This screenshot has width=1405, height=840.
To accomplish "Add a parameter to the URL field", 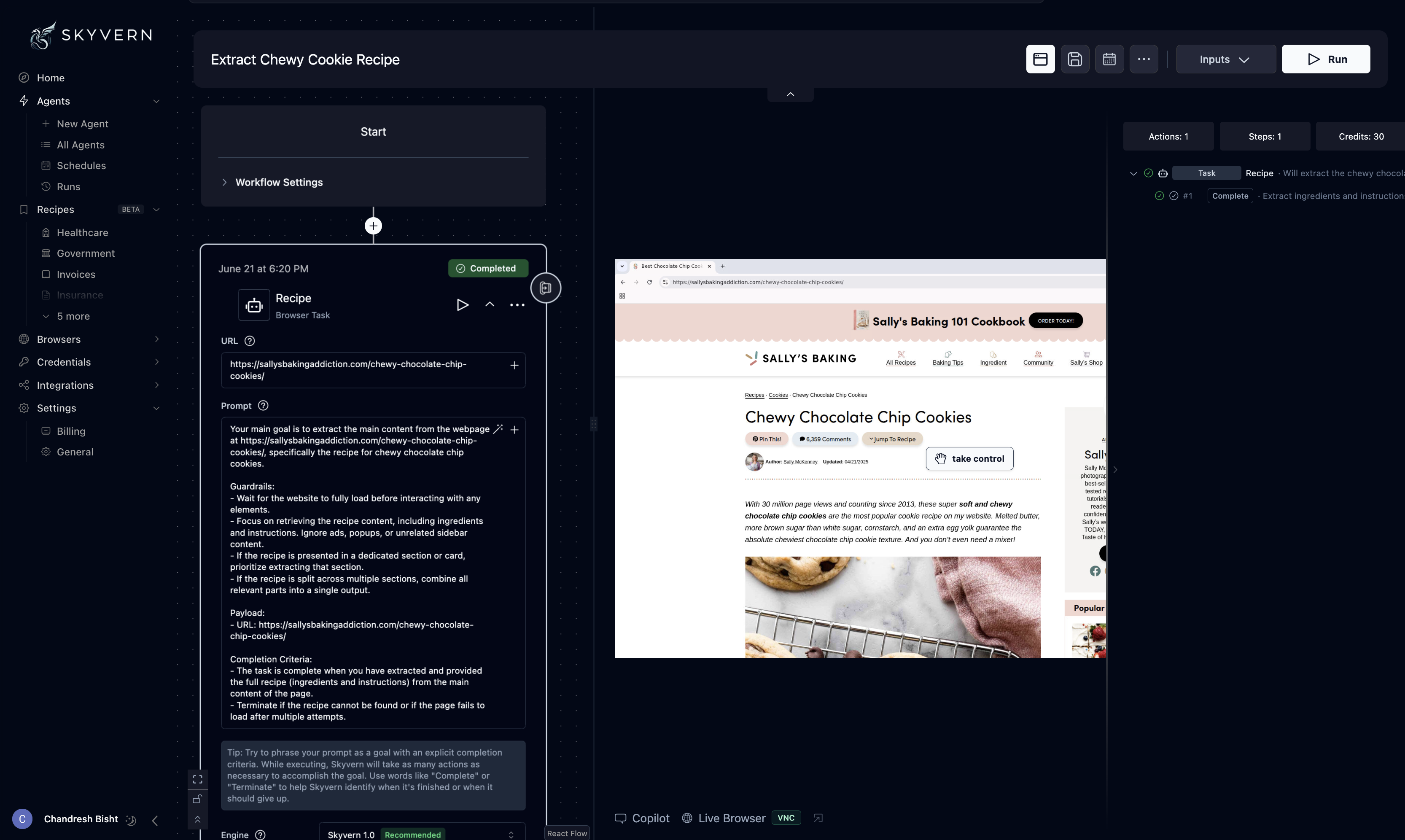I will pos(514,365).
